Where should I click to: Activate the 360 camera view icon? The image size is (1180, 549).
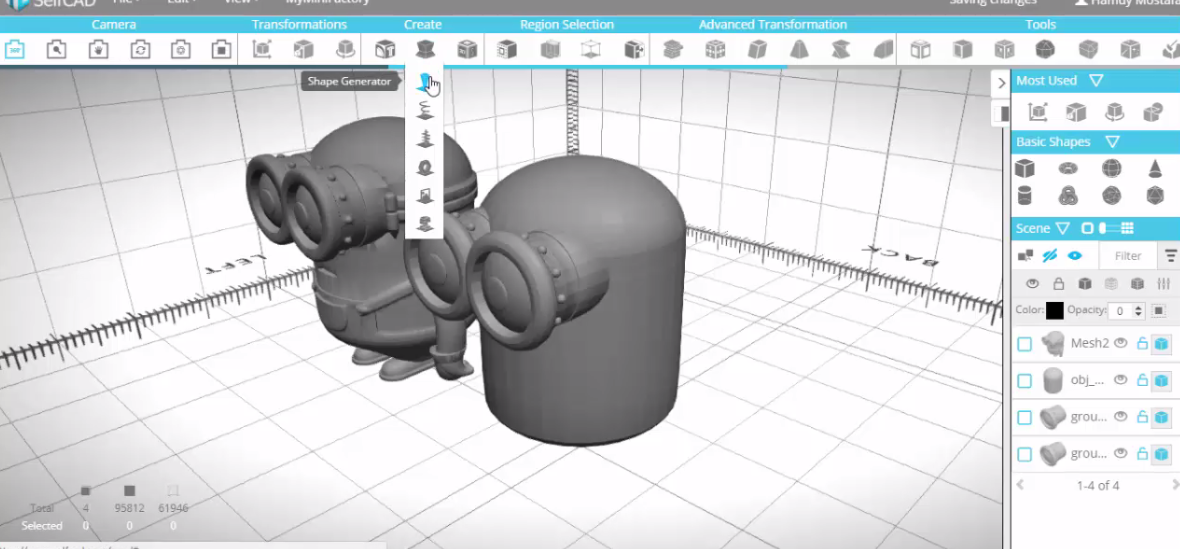[14, 50]
